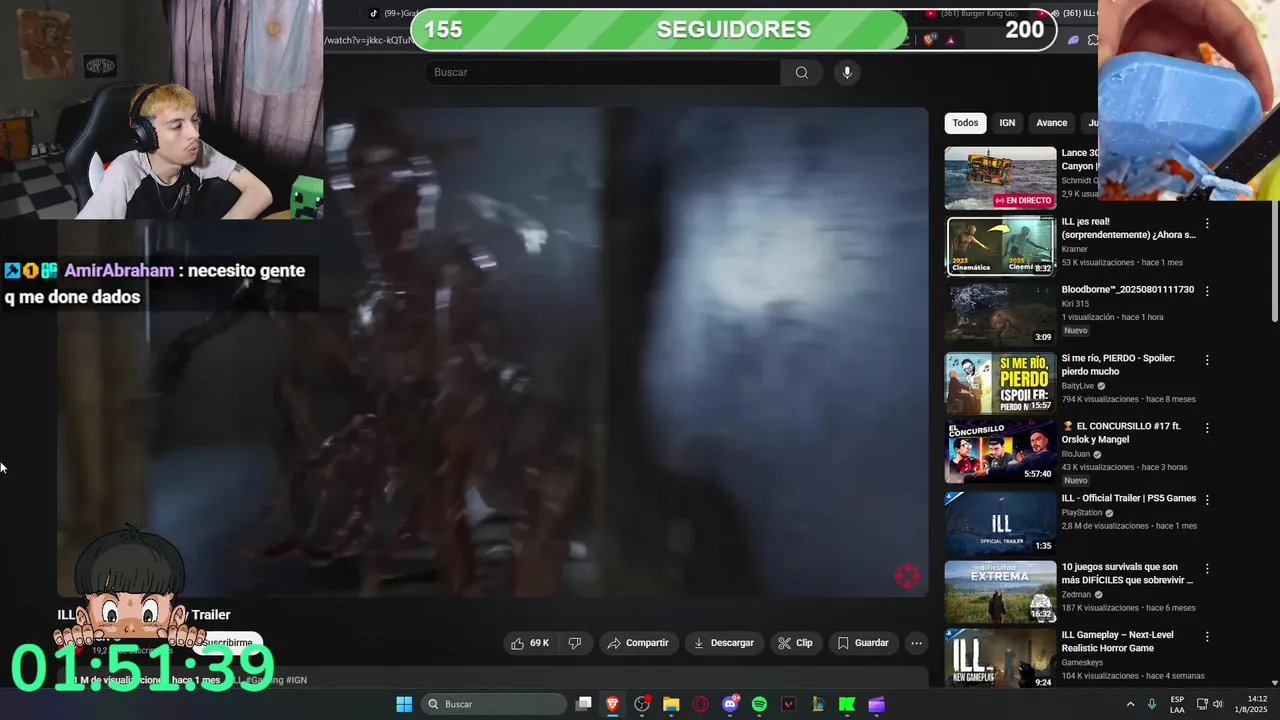Open ILL Official Trailer PS5 Games thumbnail
Viewport: 1280px width, 720px height.
pyautogui.click(x=1000, y=523)
